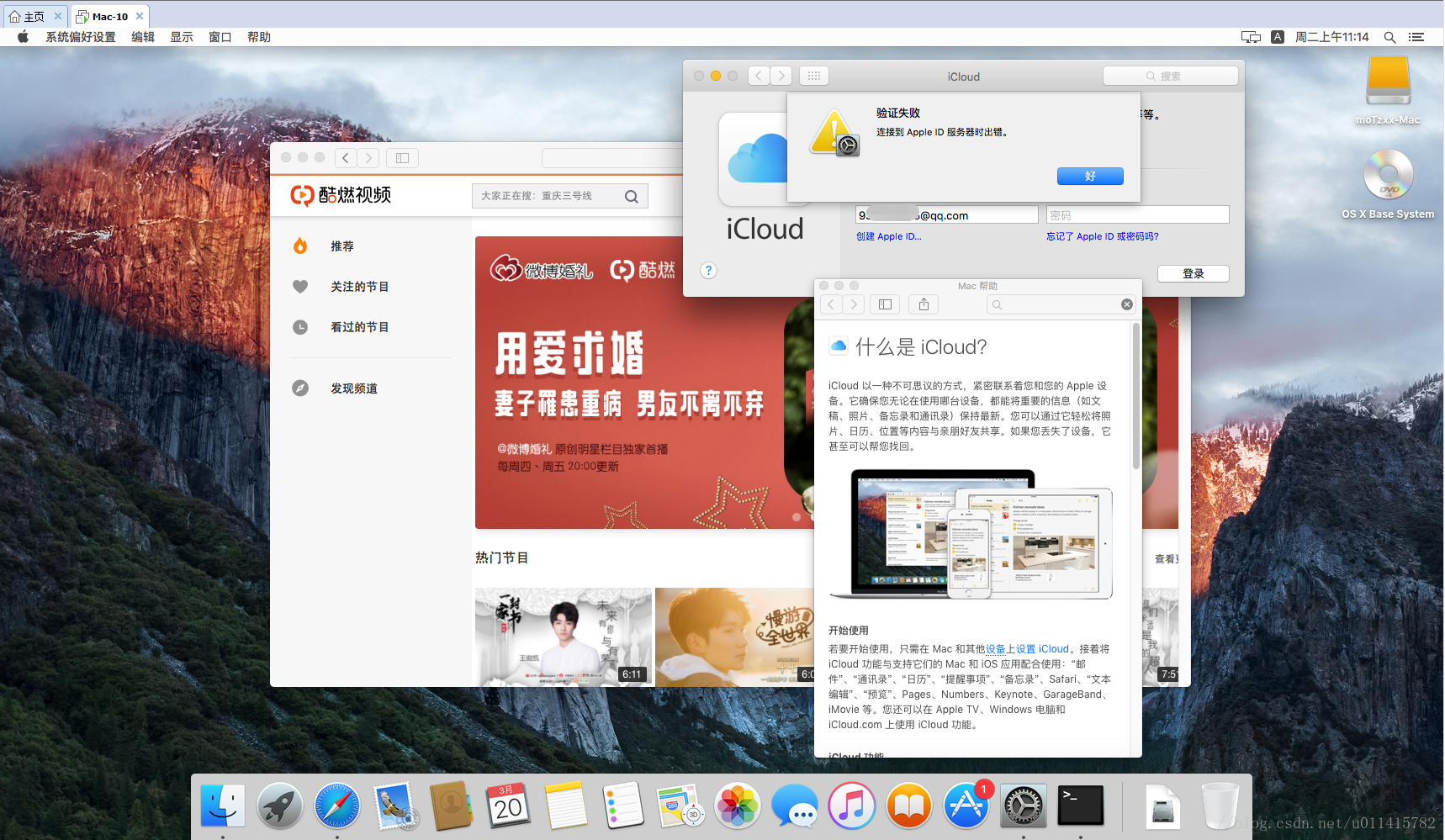The image size is (1445, 840).
Task: Click 好 button in 验证失败 dialog
Action: 1090,176
